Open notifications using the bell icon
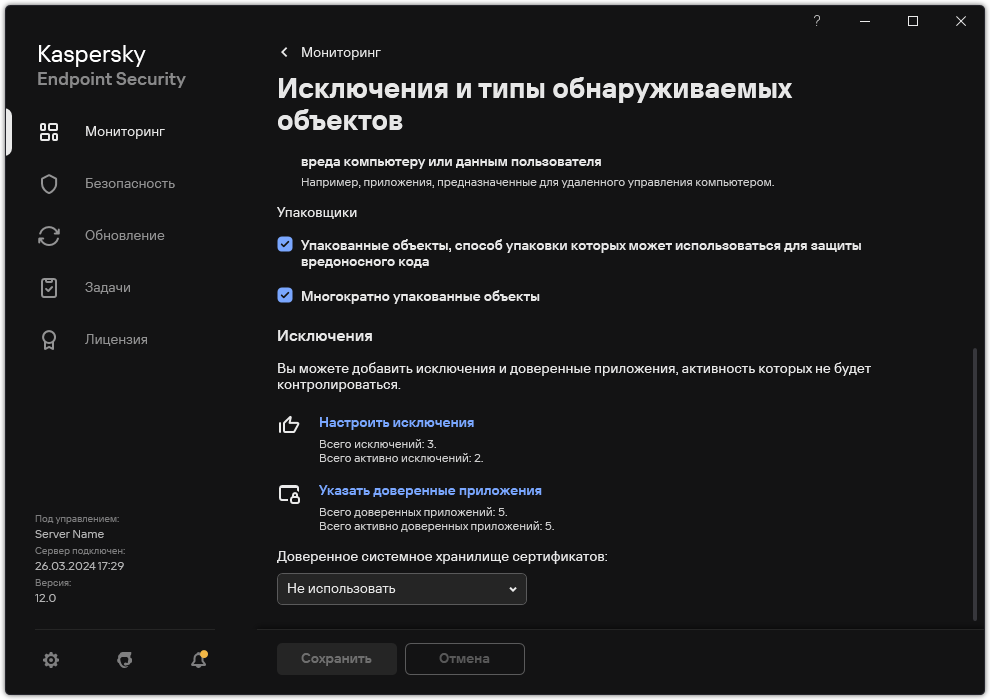Image resolution: width=990 pixels, height=700 pixels. pyautogui.click(x=197, y=661)
